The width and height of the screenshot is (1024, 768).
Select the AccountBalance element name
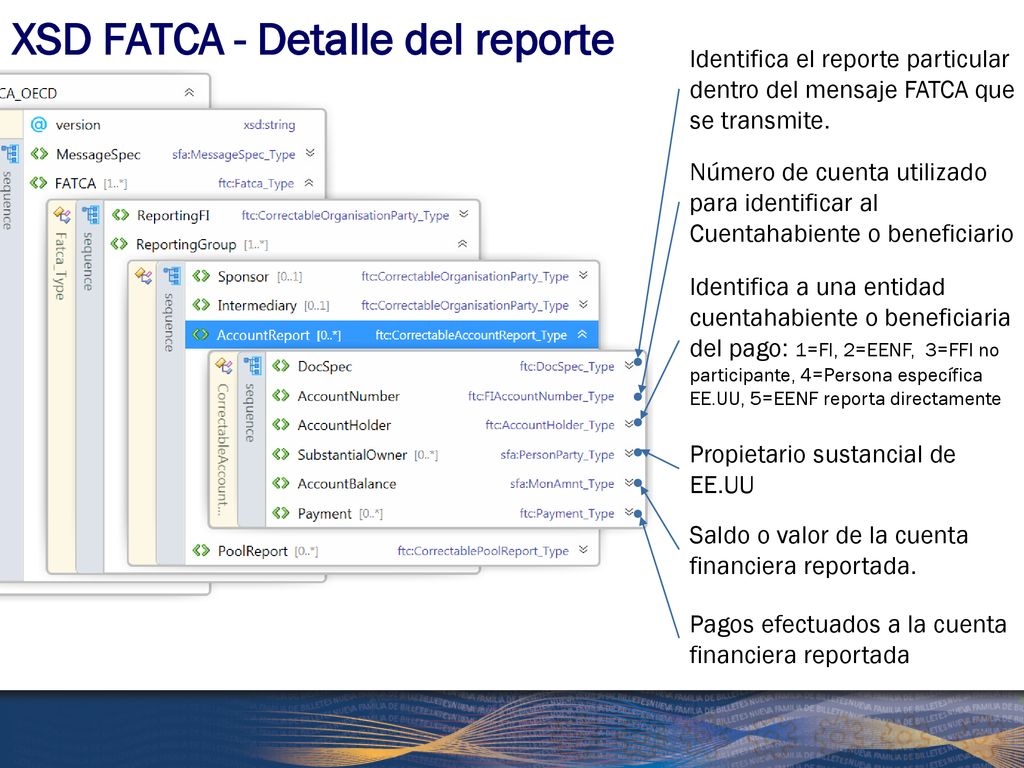347,484
